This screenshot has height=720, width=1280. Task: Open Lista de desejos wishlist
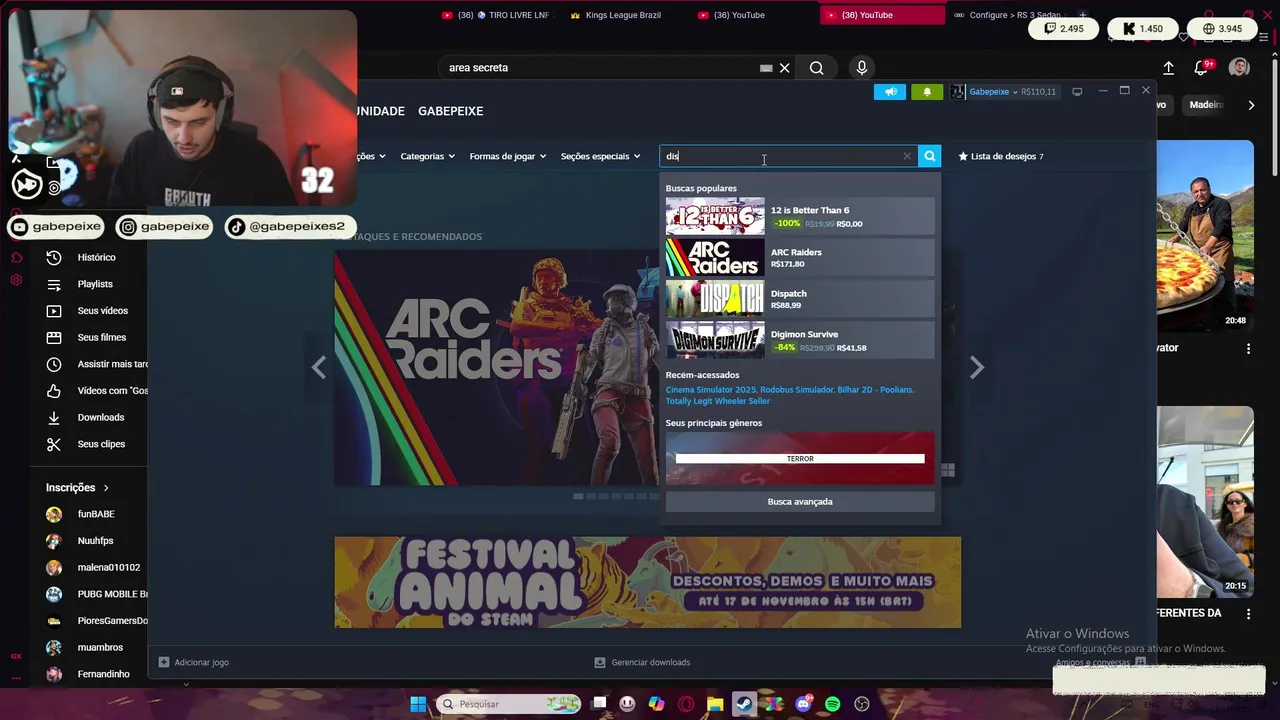(1001, 156)
